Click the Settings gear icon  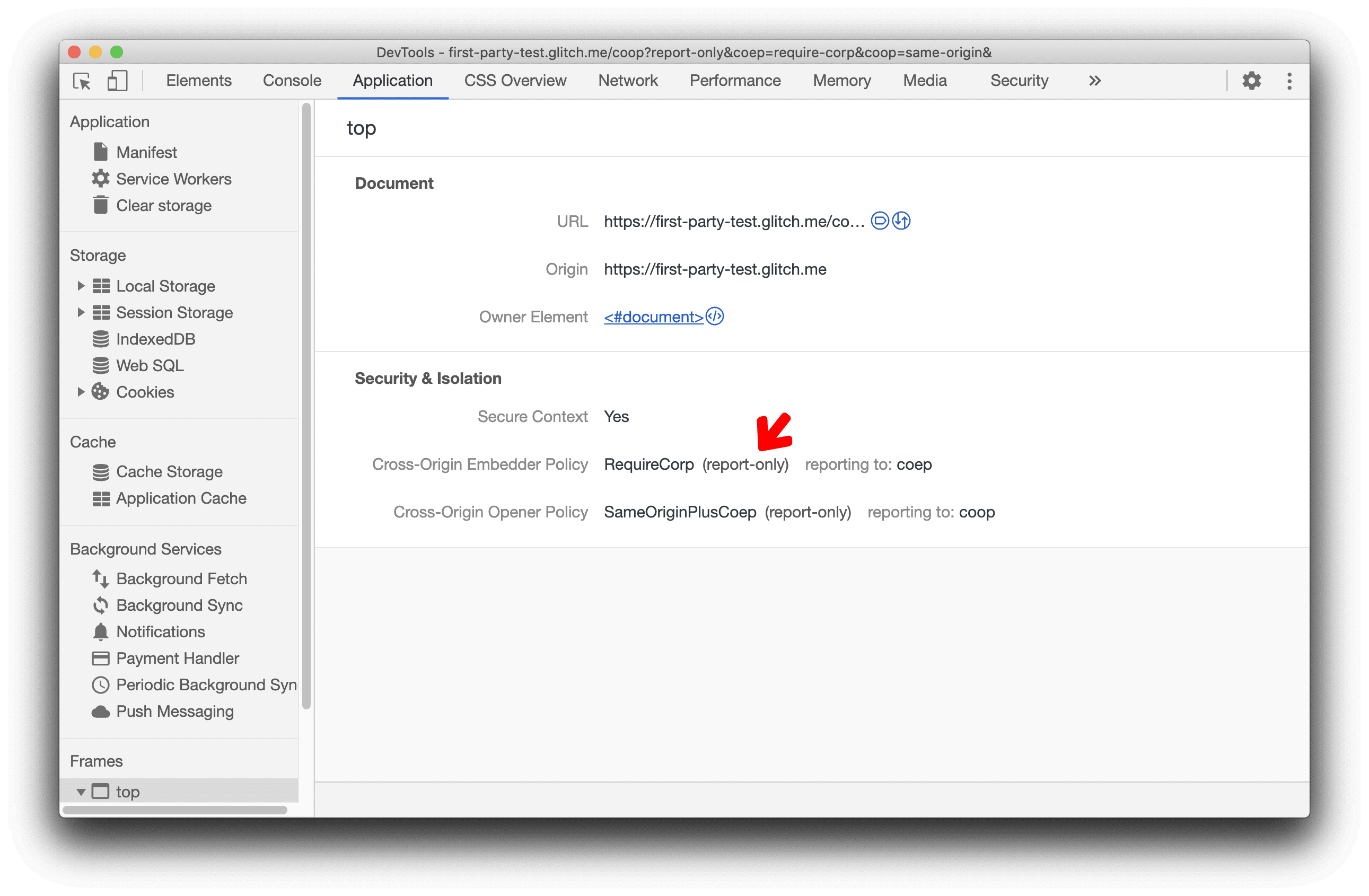click(x=1251, y=80)
